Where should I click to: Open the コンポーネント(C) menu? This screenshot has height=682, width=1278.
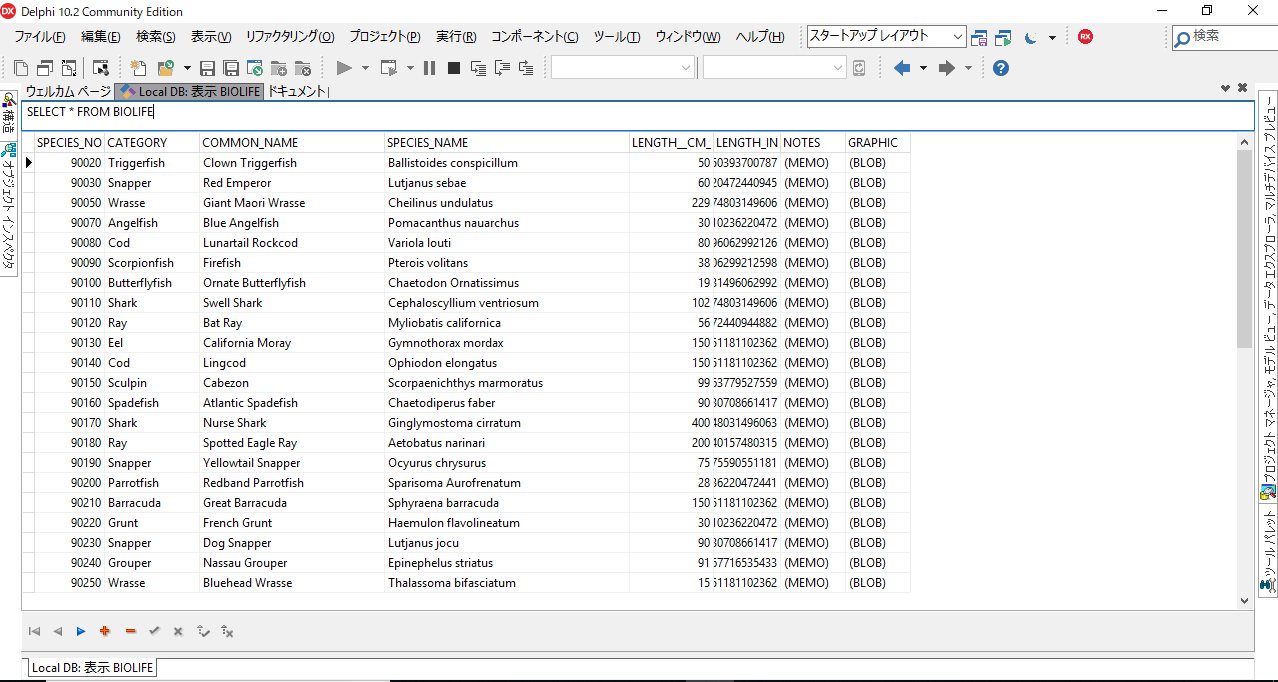coord(534,37)
